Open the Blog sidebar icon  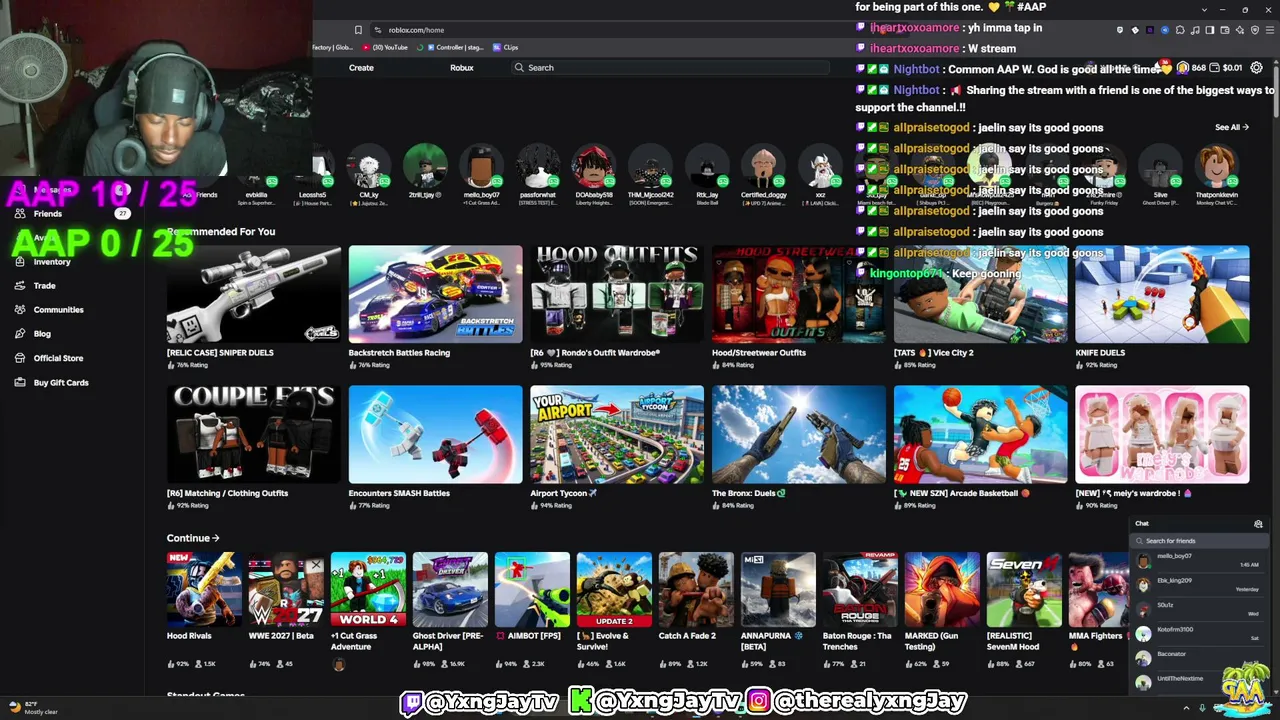20,334
